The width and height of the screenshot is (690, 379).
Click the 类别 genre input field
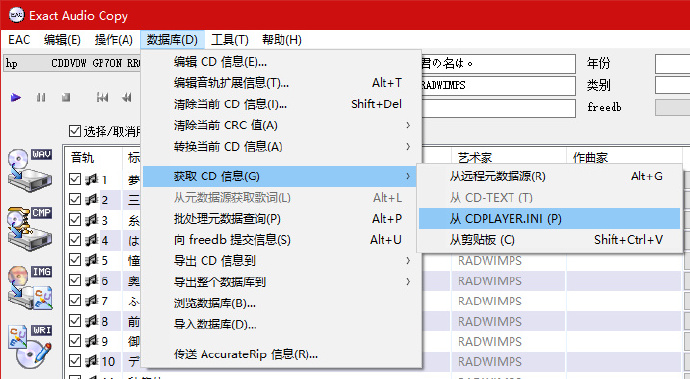click(672, 85)
